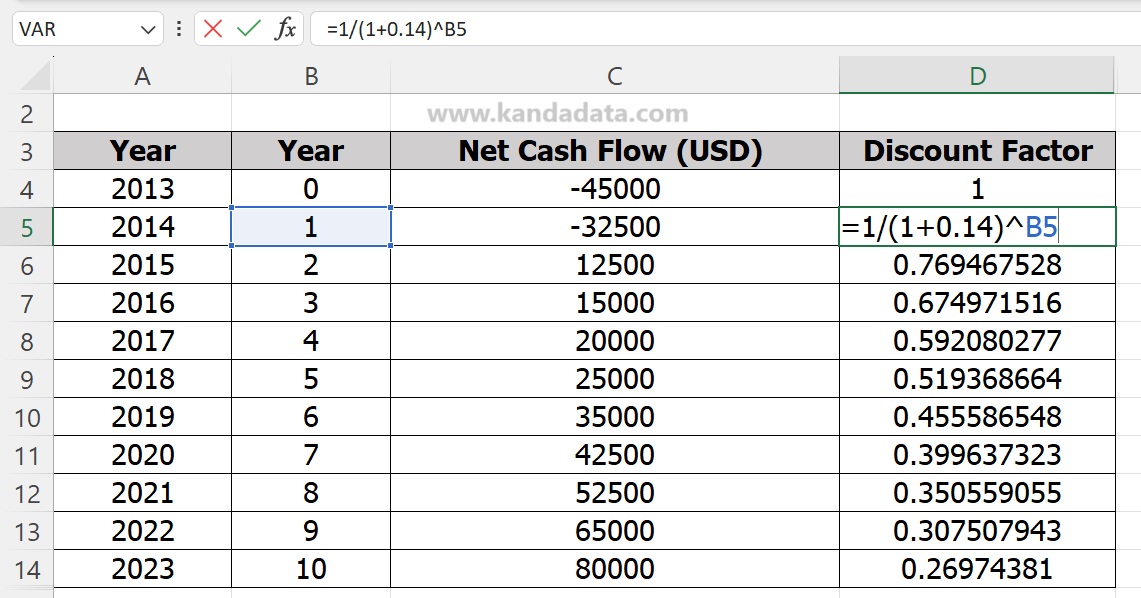The width and height of the screenshot is (1141, 598).
Task: Select the cell with 80000 cash flow
Action: [614, 569]
